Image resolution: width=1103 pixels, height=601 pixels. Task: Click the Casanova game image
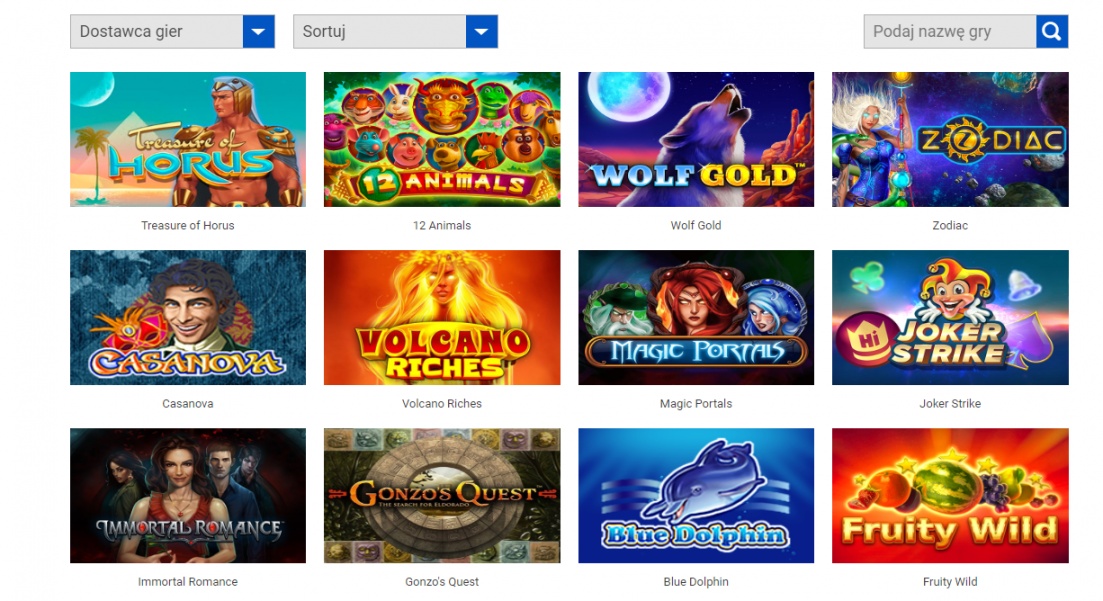pos(188,317)
